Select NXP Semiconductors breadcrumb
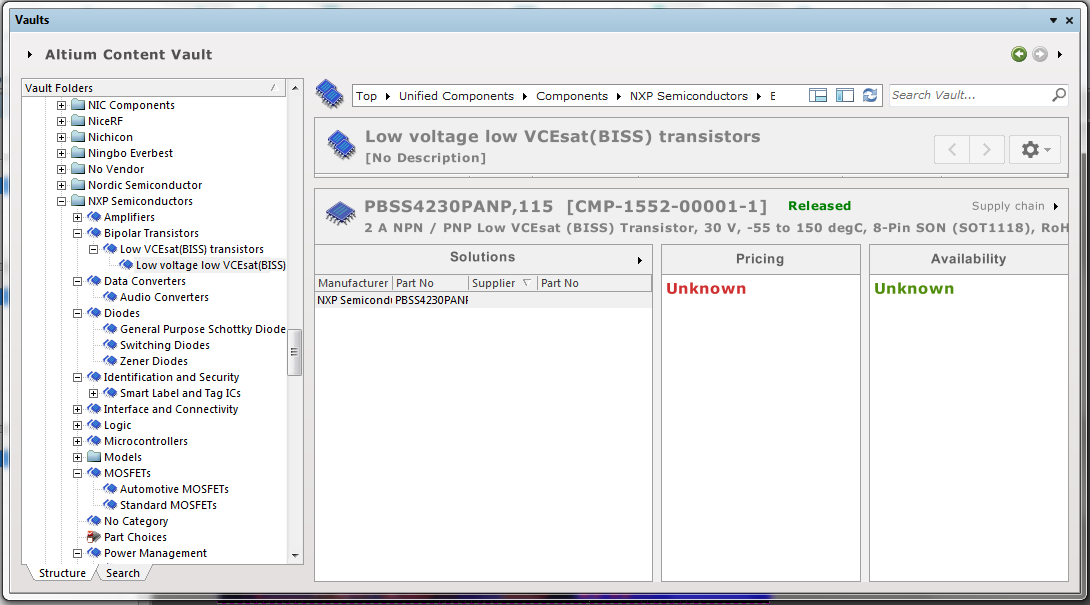 tap(688, 96)
